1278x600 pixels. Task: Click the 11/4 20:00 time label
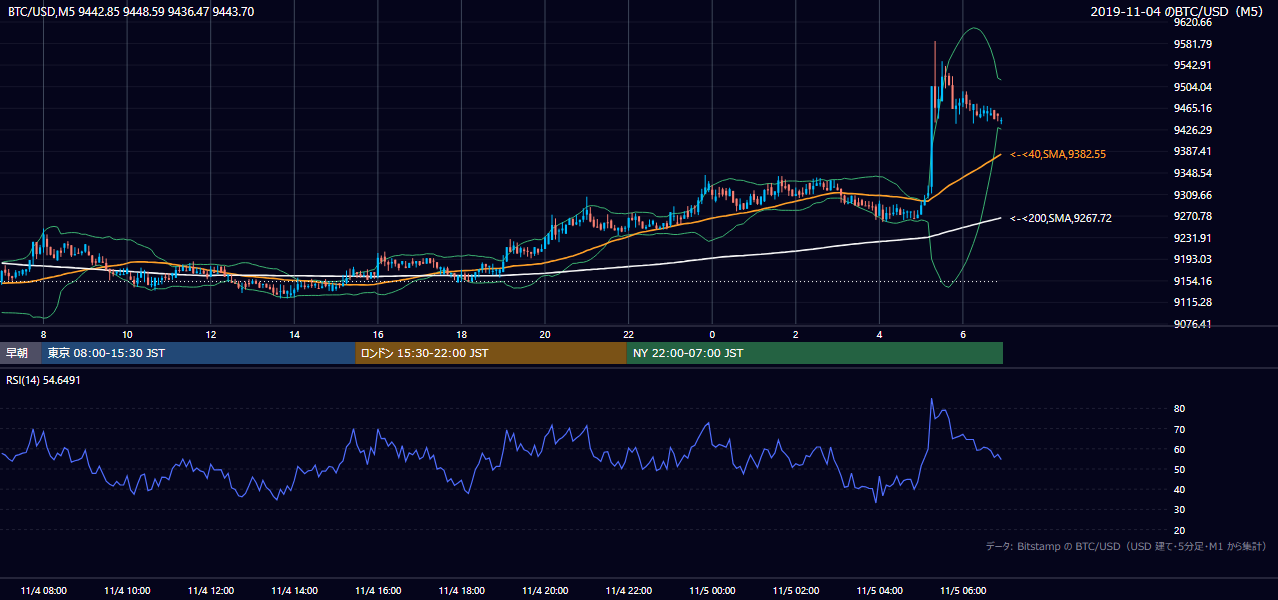545,590
